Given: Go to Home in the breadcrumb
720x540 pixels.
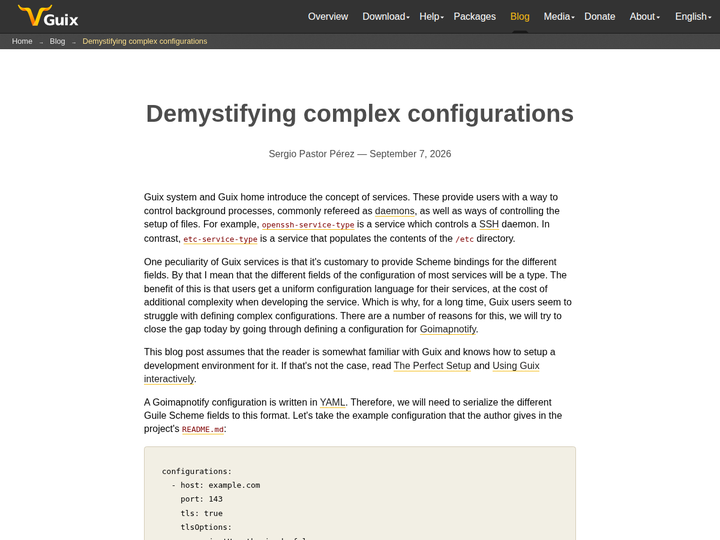Looking at the screenshot, I should coord(22,41).
